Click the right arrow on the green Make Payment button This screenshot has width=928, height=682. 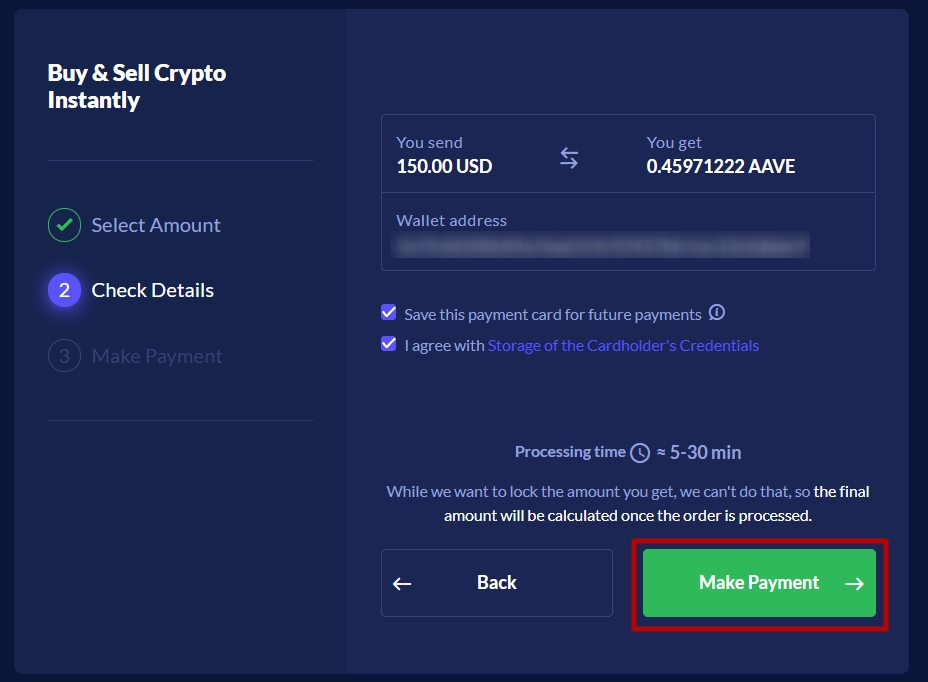(854, 584)
